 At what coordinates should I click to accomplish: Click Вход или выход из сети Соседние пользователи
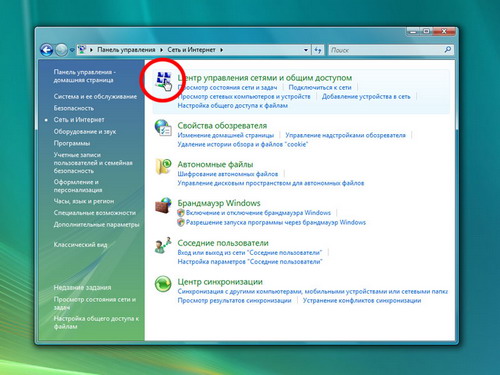[250, 252]
